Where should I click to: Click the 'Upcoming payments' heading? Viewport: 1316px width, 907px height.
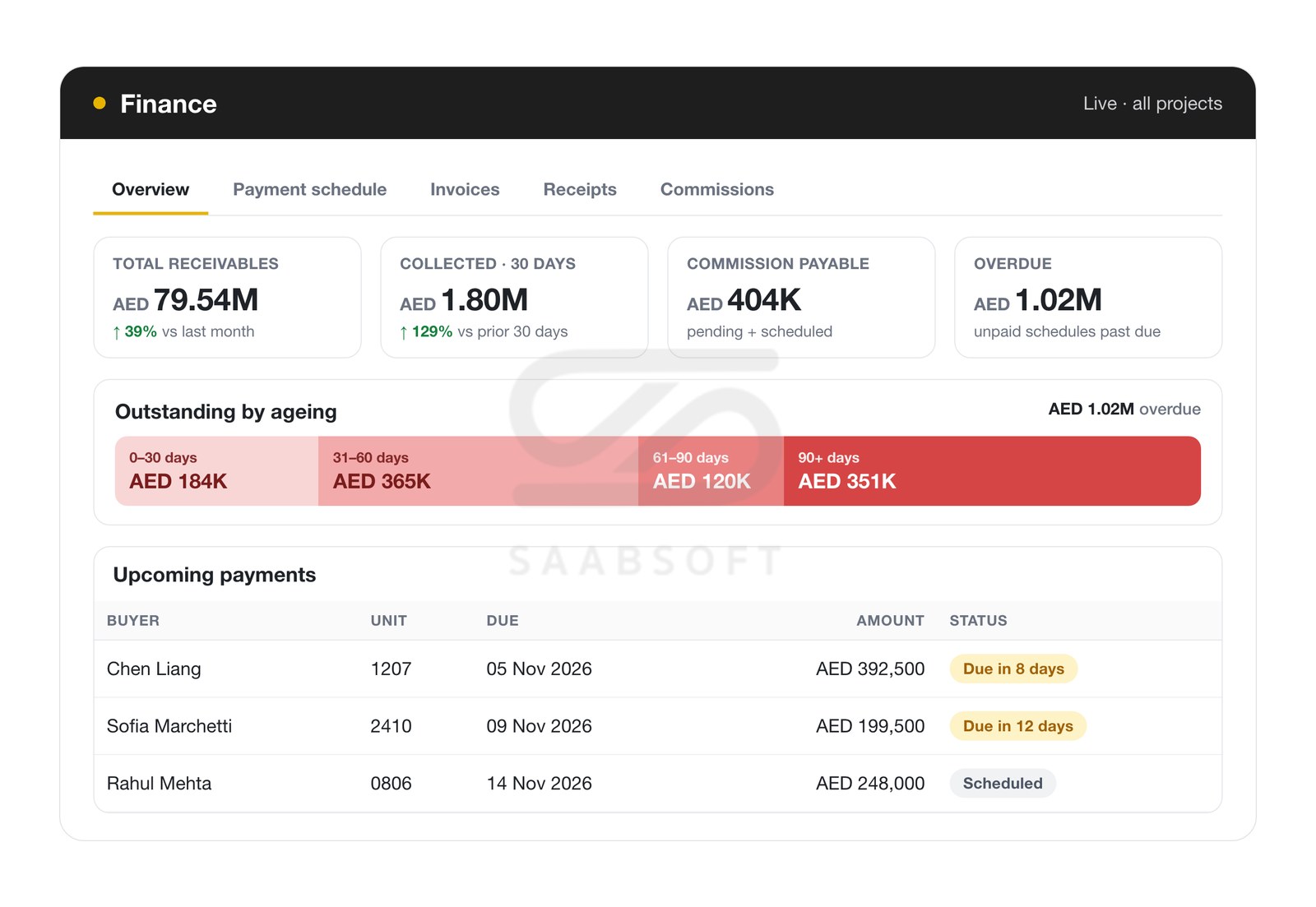point(215,575)
